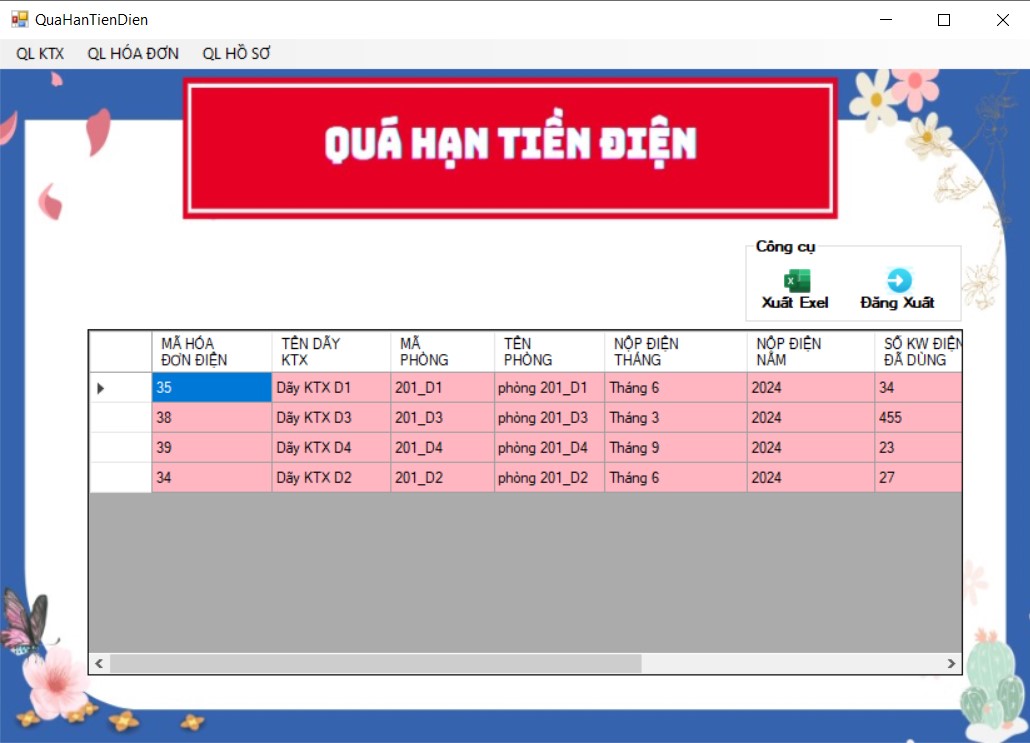1030x743 pixels.
Task: Select invoice code cell 35
Action: [x=212, y=388]
